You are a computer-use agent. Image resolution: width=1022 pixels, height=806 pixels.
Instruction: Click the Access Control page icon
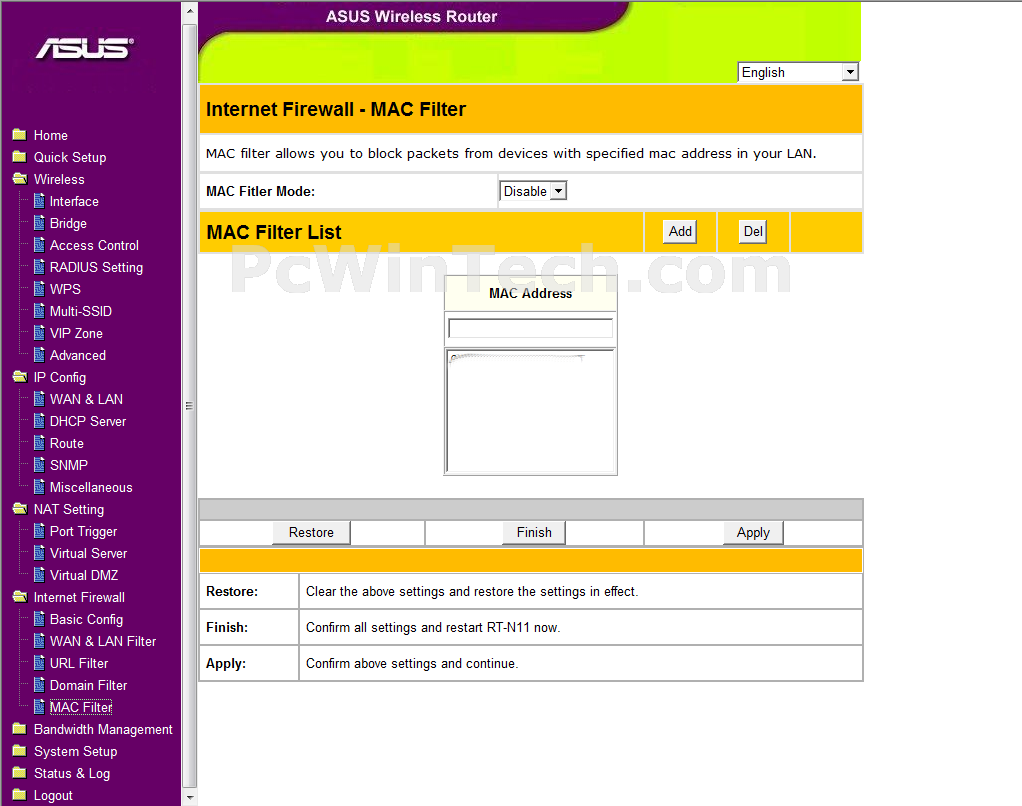[x=39, y=245]
